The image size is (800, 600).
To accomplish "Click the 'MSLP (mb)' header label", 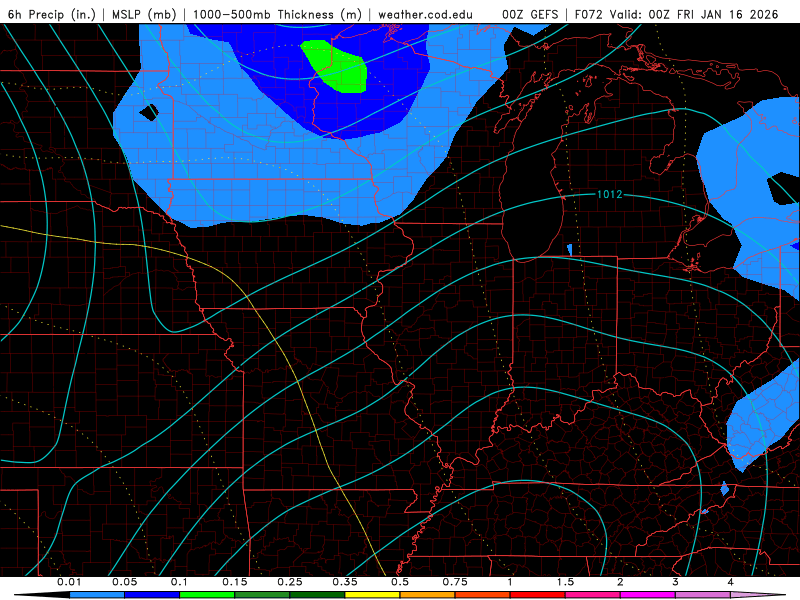I will coord(144,14).
